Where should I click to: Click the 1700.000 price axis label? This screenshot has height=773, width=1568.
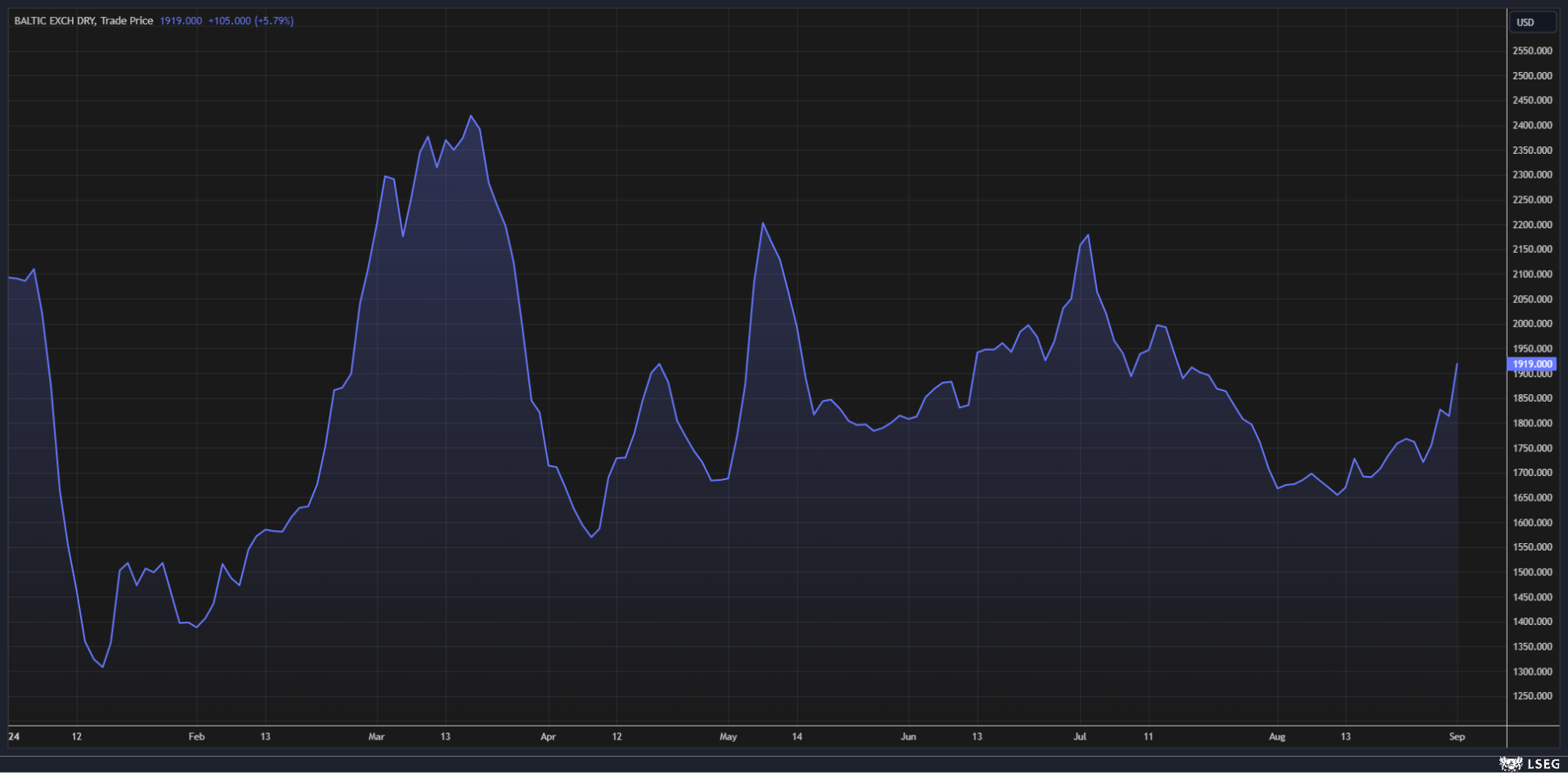1532,473
